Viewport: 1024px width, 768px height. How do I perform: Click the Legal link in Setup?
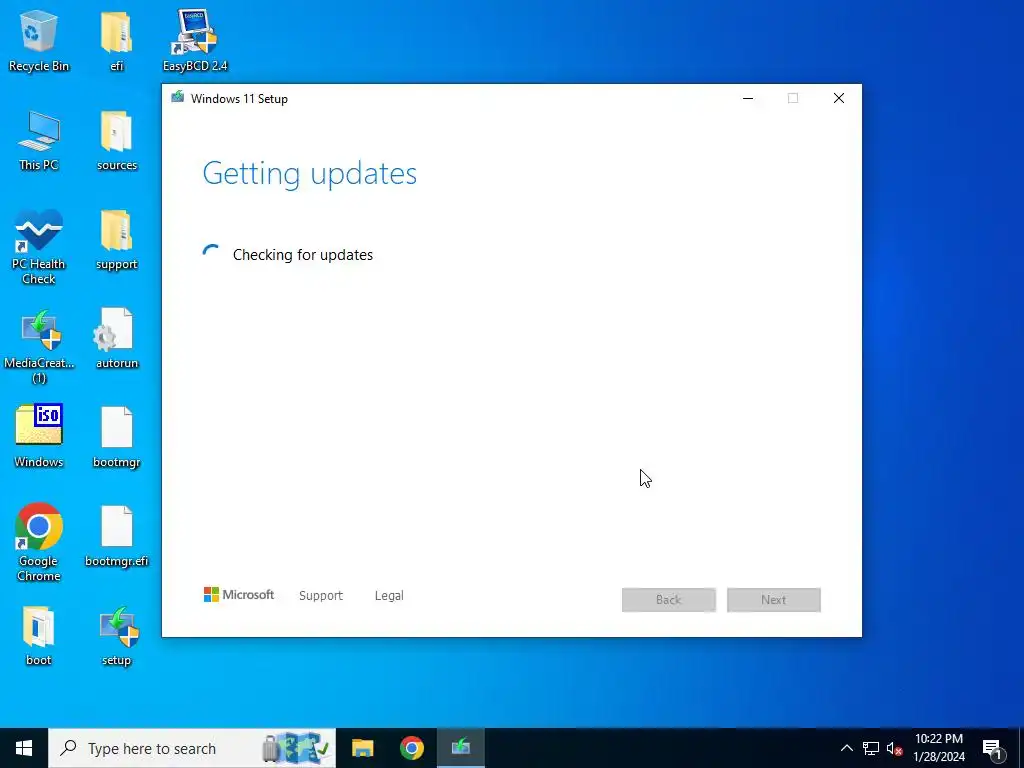pos(389,596)
